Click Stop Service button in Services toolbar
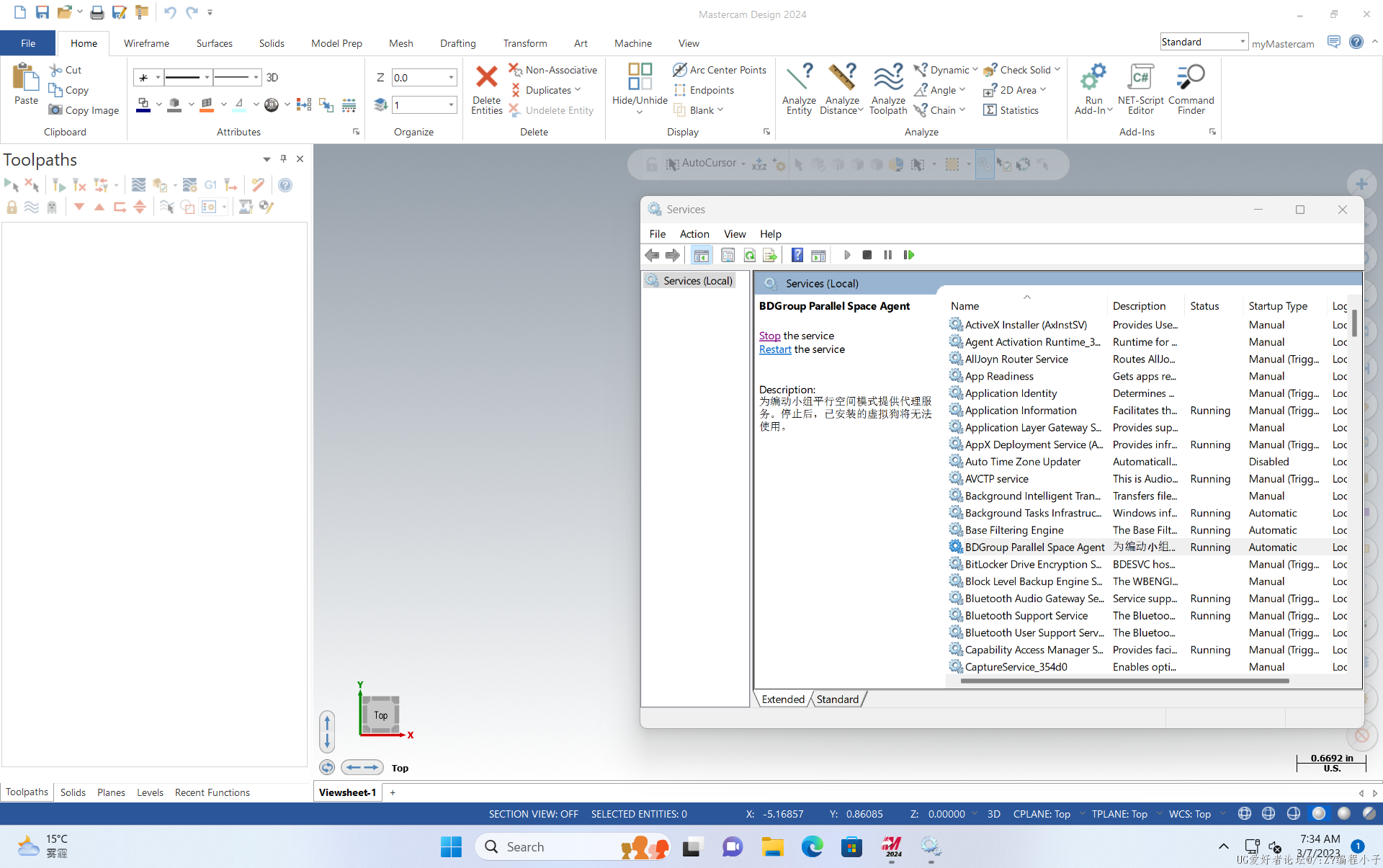This screenshot has width=1383, height=868. [867, 255]
